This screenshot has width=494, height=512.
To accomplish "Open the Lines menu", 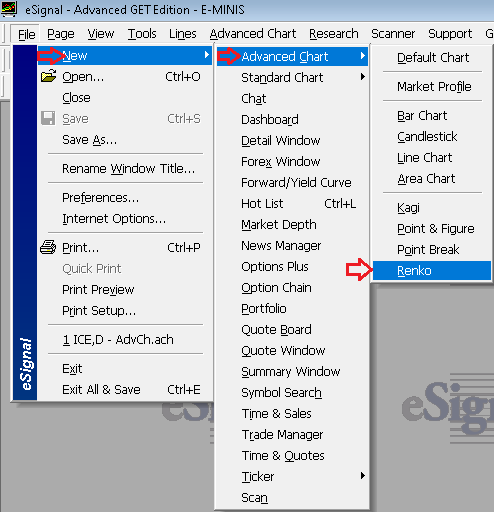I will [183, 34].
